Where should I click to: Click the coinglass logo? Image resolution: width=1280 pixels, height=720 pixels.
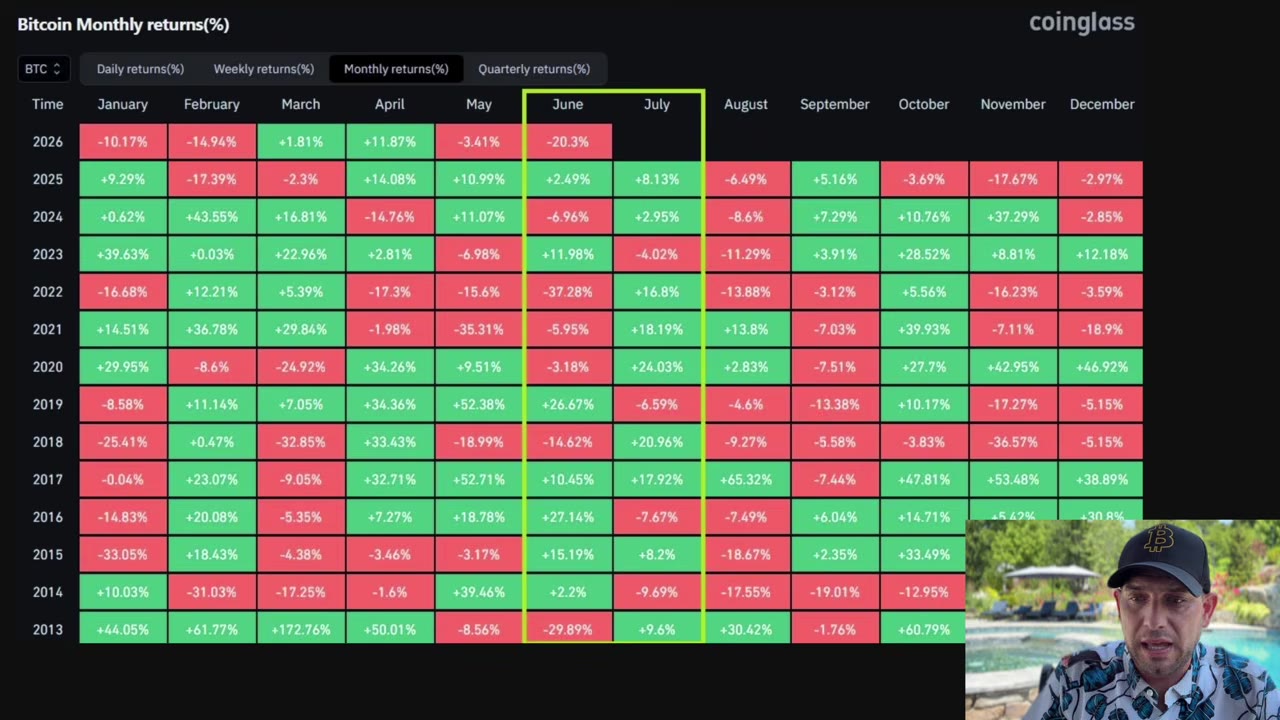pyautogui.click(x=1082, y=22)
